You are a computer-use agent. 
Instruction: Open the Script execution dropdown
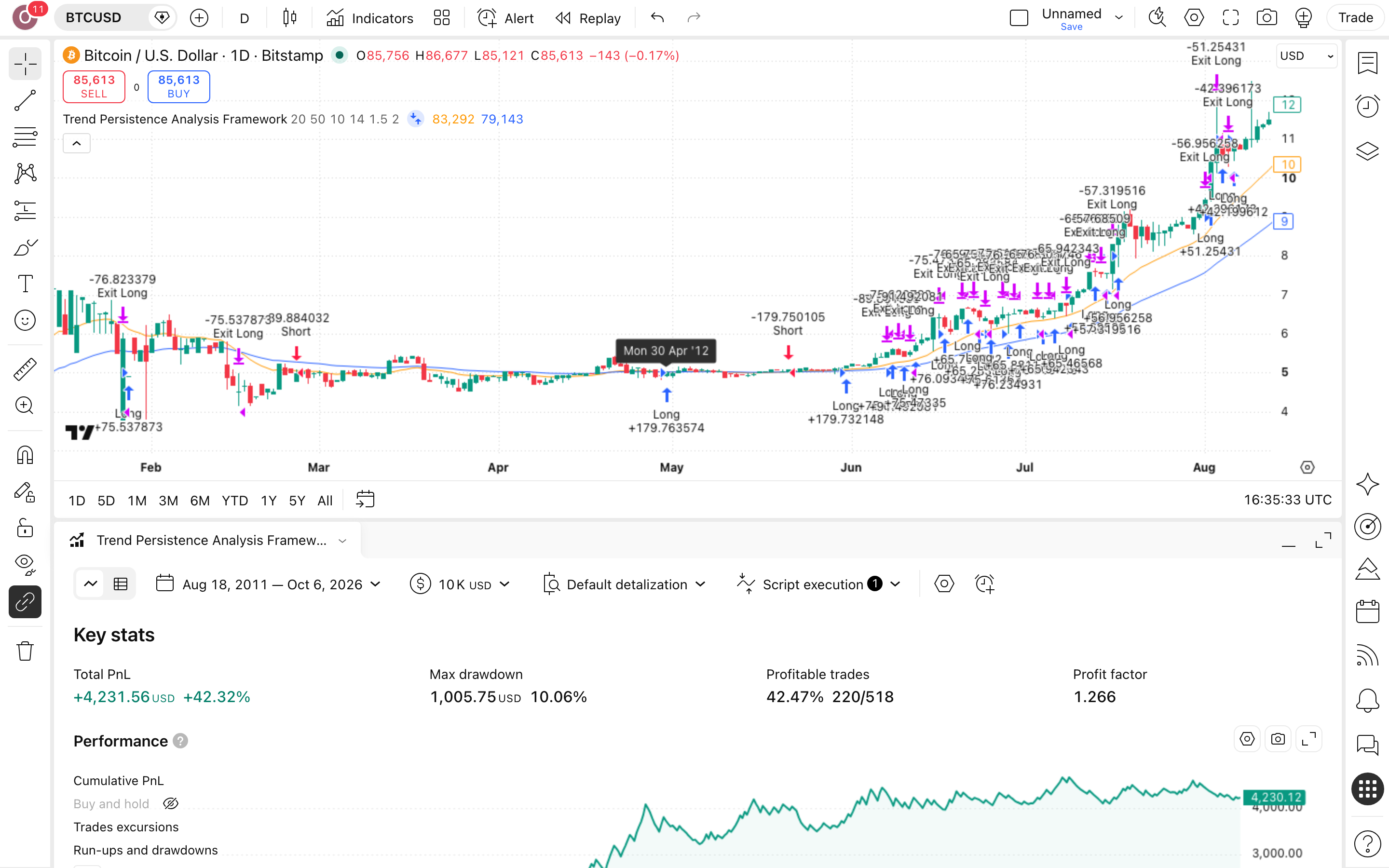pos(818,584)
